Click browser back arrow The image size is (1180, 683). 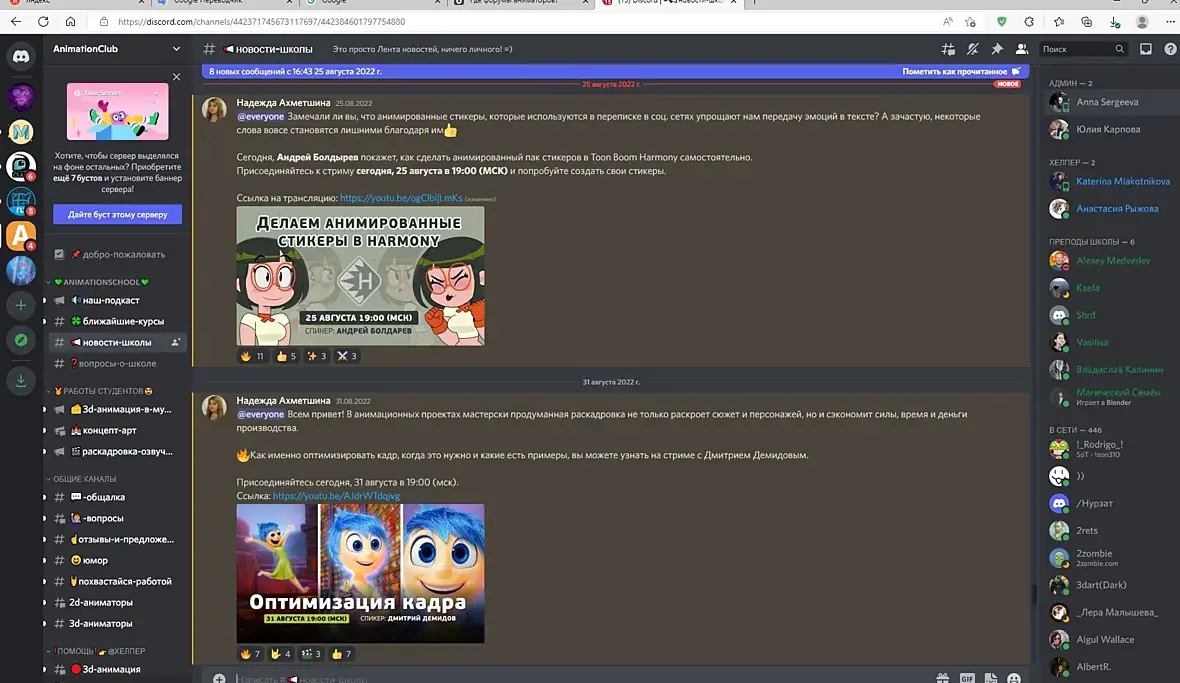pos(16,22)
